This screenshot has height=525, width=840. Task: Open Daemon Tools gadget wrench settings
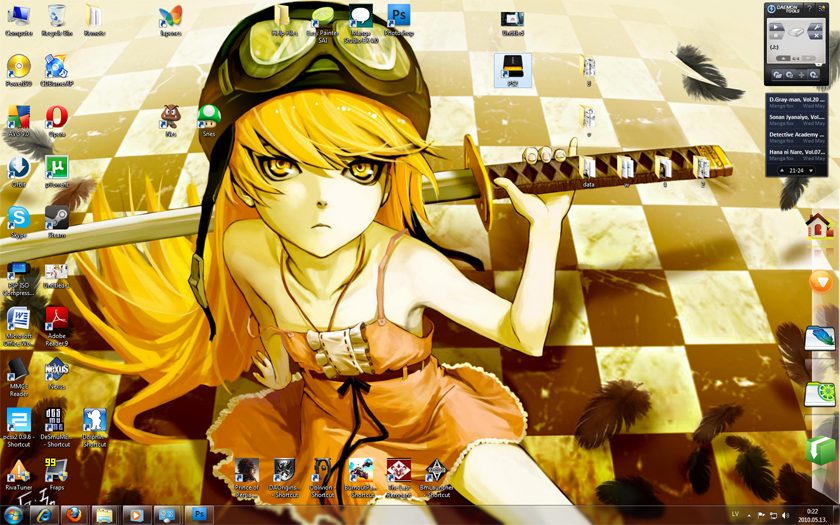pyautogui.click(x=815, y=27)
